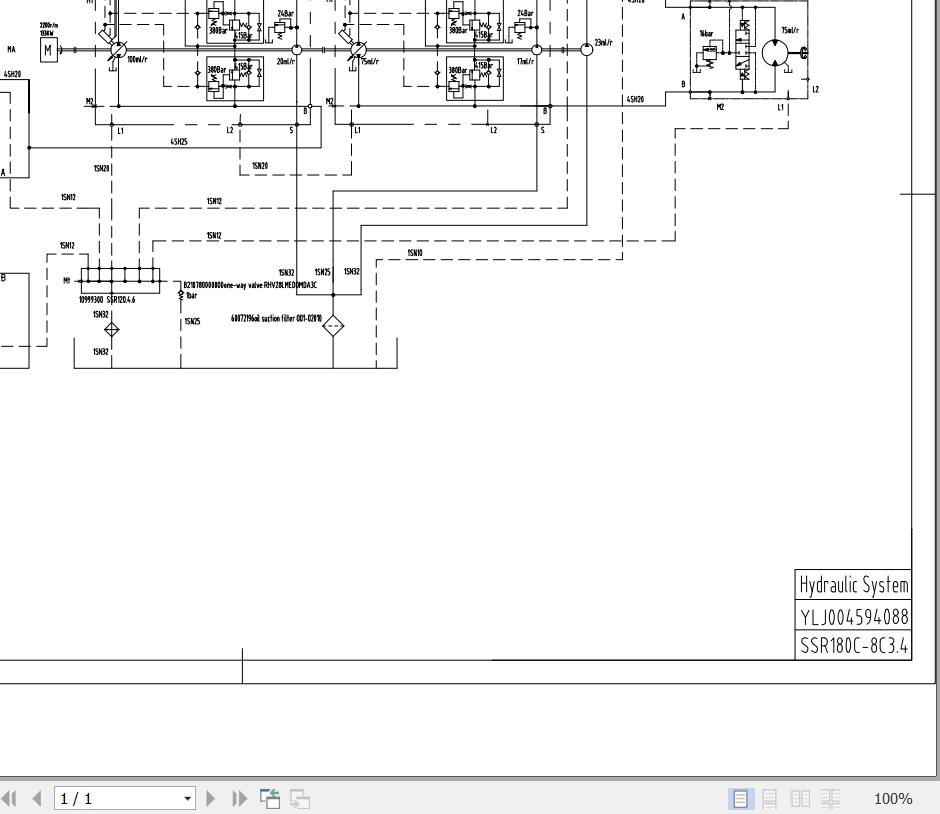Jump to the last page

pos(239,798)
